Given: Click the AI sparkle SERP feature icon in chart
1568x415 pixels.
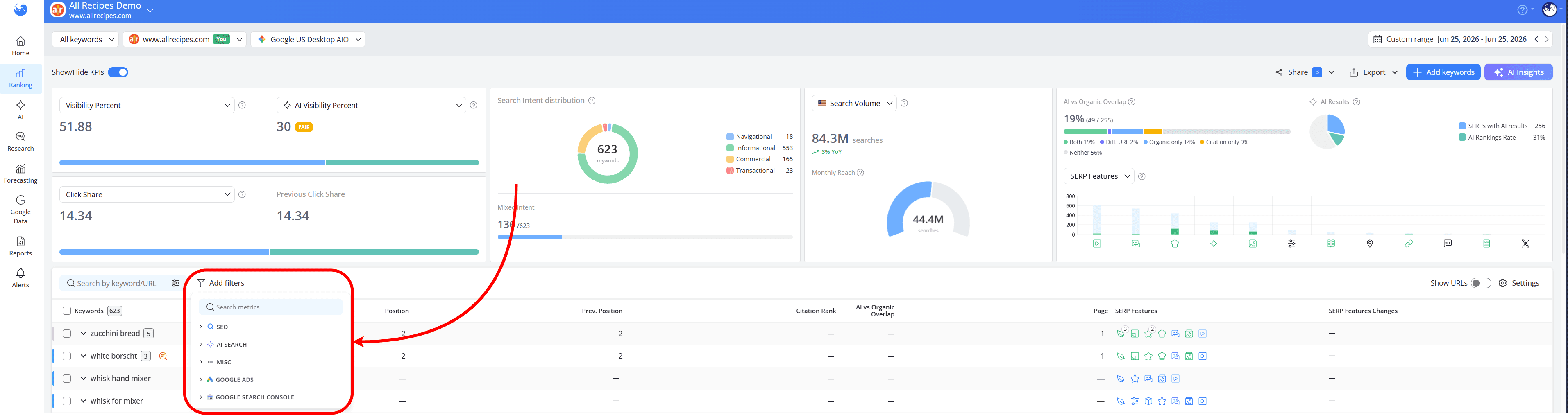Looking at the screenshot, I should (1214, 244).
